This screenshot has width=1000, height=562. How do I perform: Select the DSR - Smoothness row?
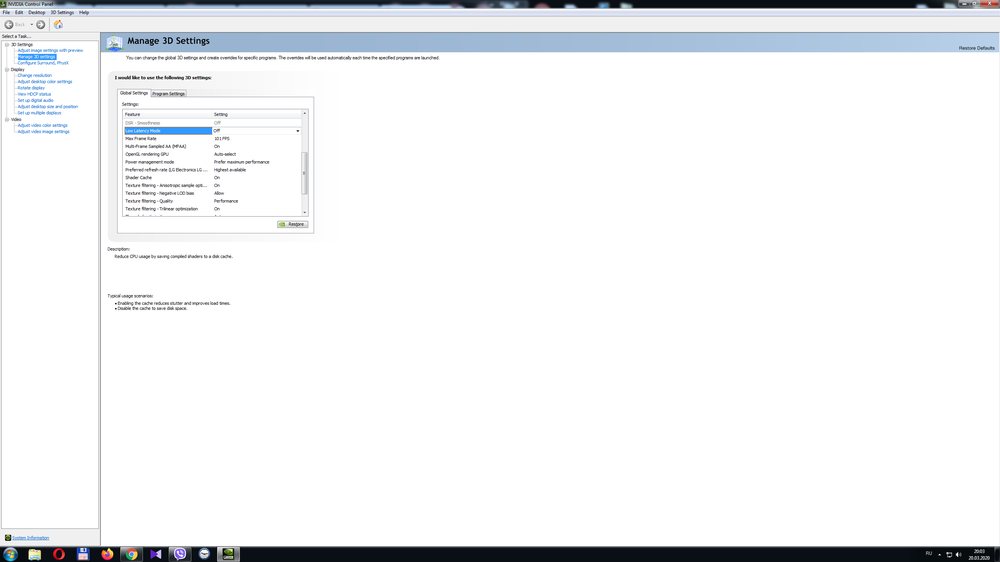click(212, 123)
